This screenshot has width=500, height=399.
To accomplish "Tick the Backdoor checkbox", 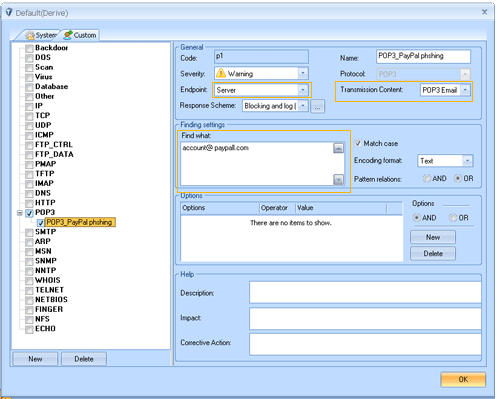I will [x=29, y=48].
